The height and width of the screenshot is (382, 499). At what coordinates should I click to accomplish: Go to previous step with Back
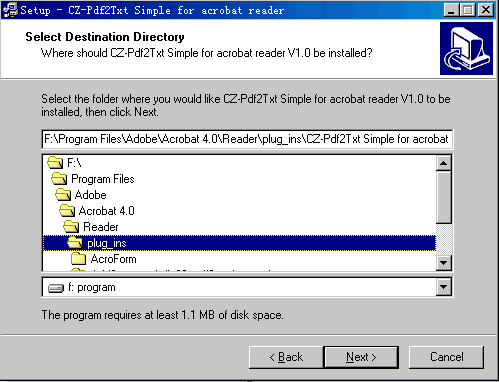[x=286, y=357]
